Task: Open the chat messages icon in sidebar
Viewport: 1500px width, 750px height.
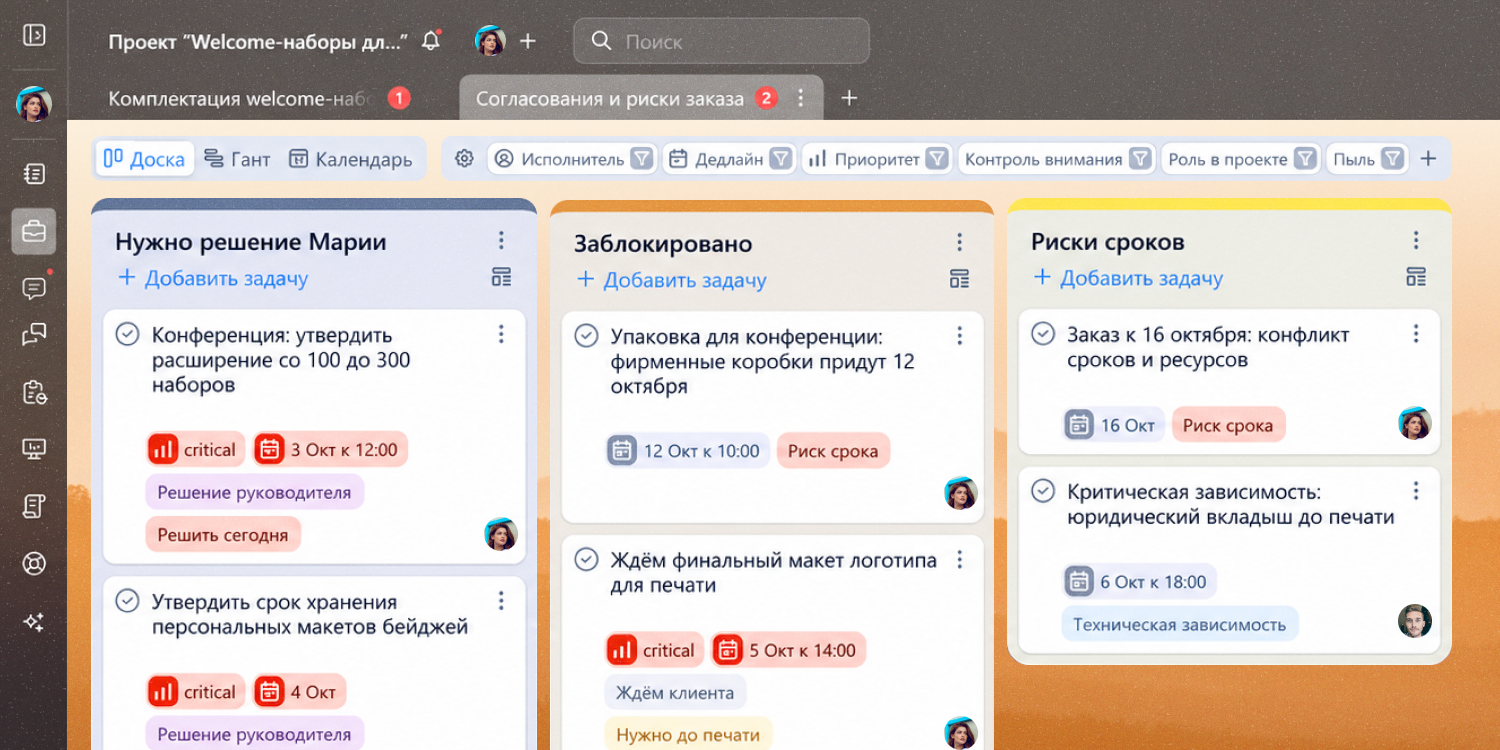Action: pos(34,289)
